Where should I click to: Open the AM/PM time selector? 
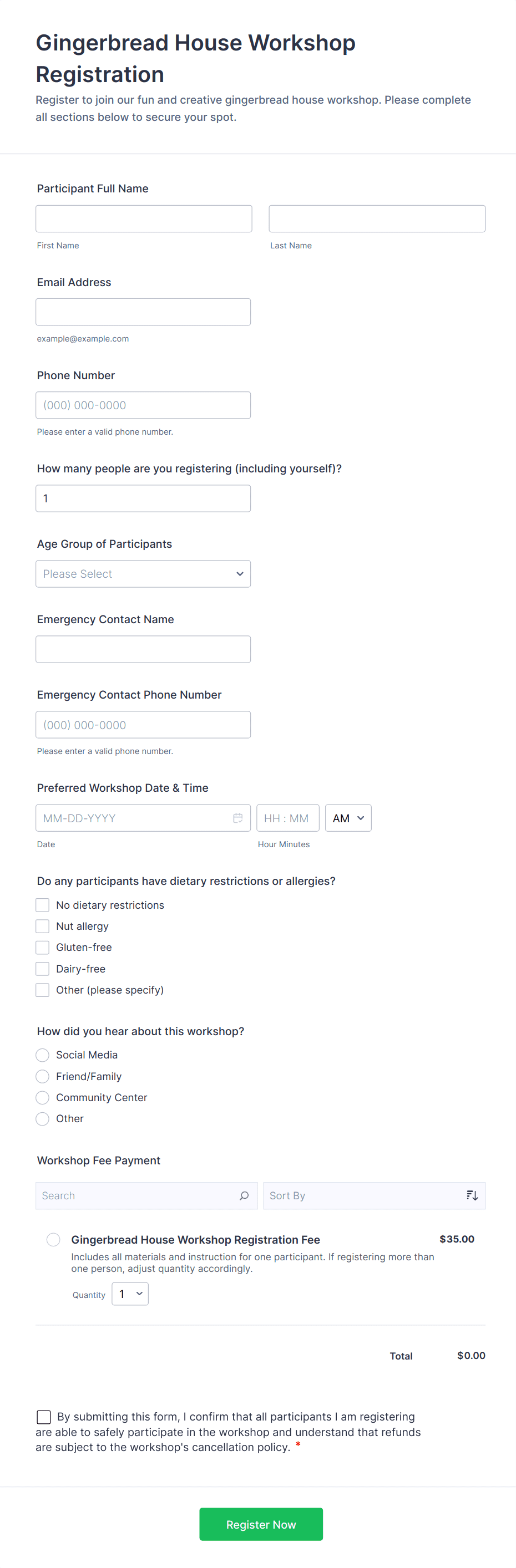coord(348,817)
